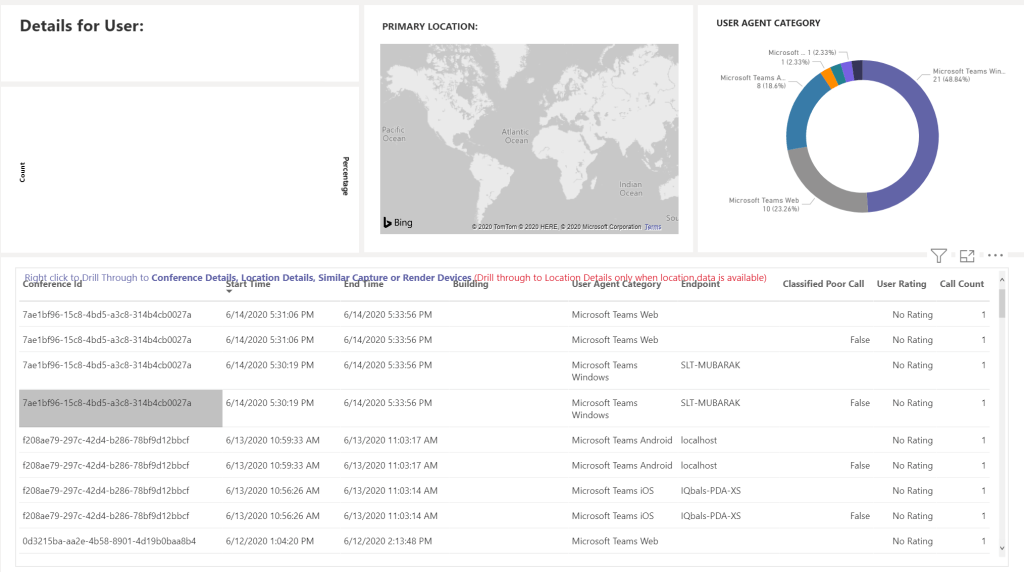1024x572 pixels.
Task: Click the Bing logo on map
Action: (397, 222)
